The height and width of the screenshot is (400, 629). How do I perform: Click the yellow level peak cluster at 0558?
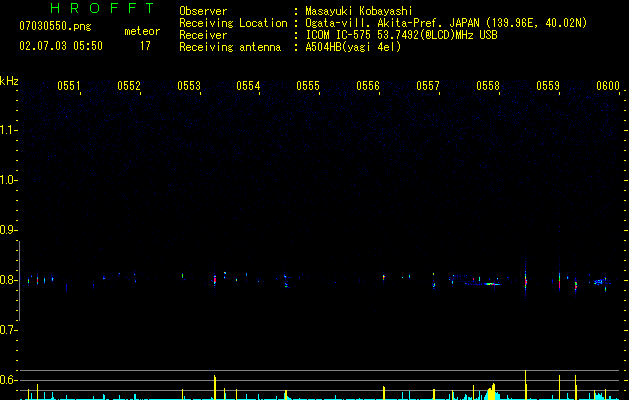tap(491, 392)
